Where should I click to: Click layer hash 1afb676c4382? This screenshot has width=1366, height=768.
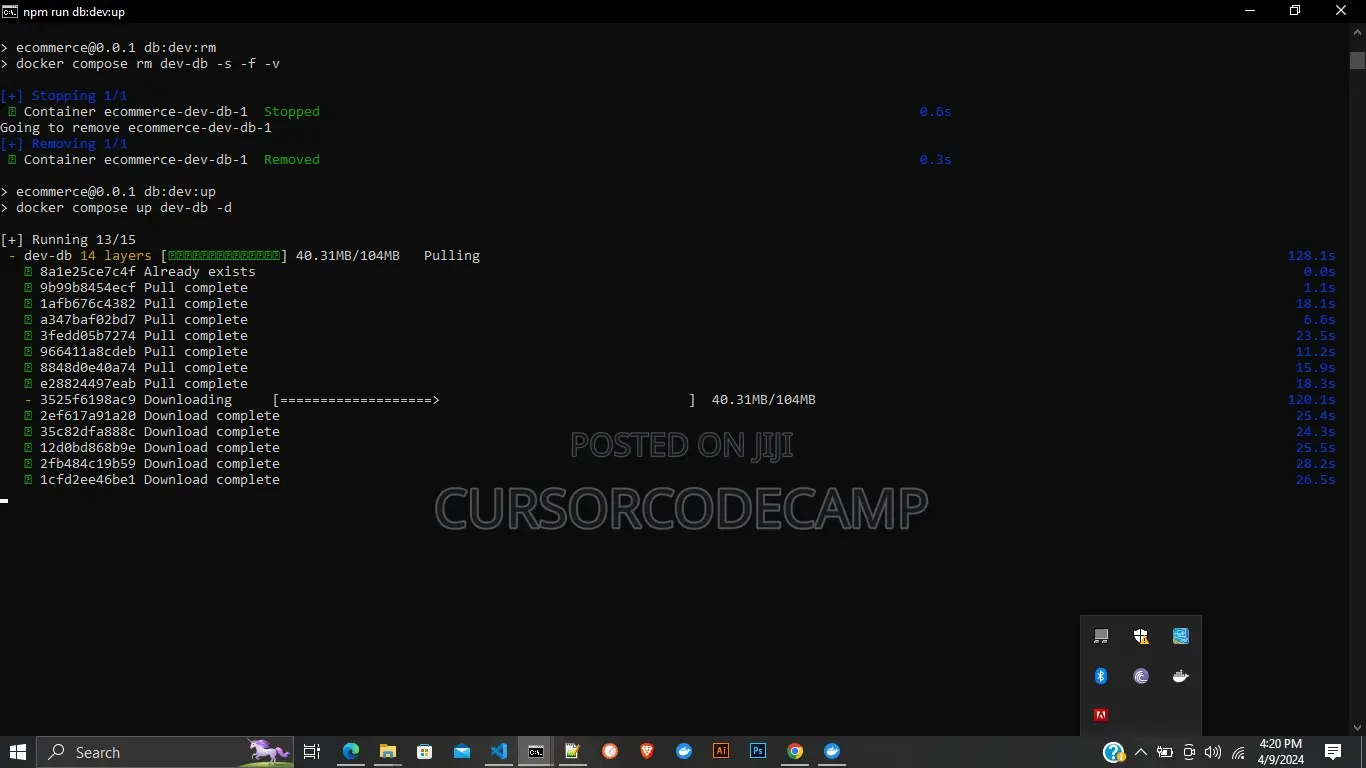tap(88, 304)
